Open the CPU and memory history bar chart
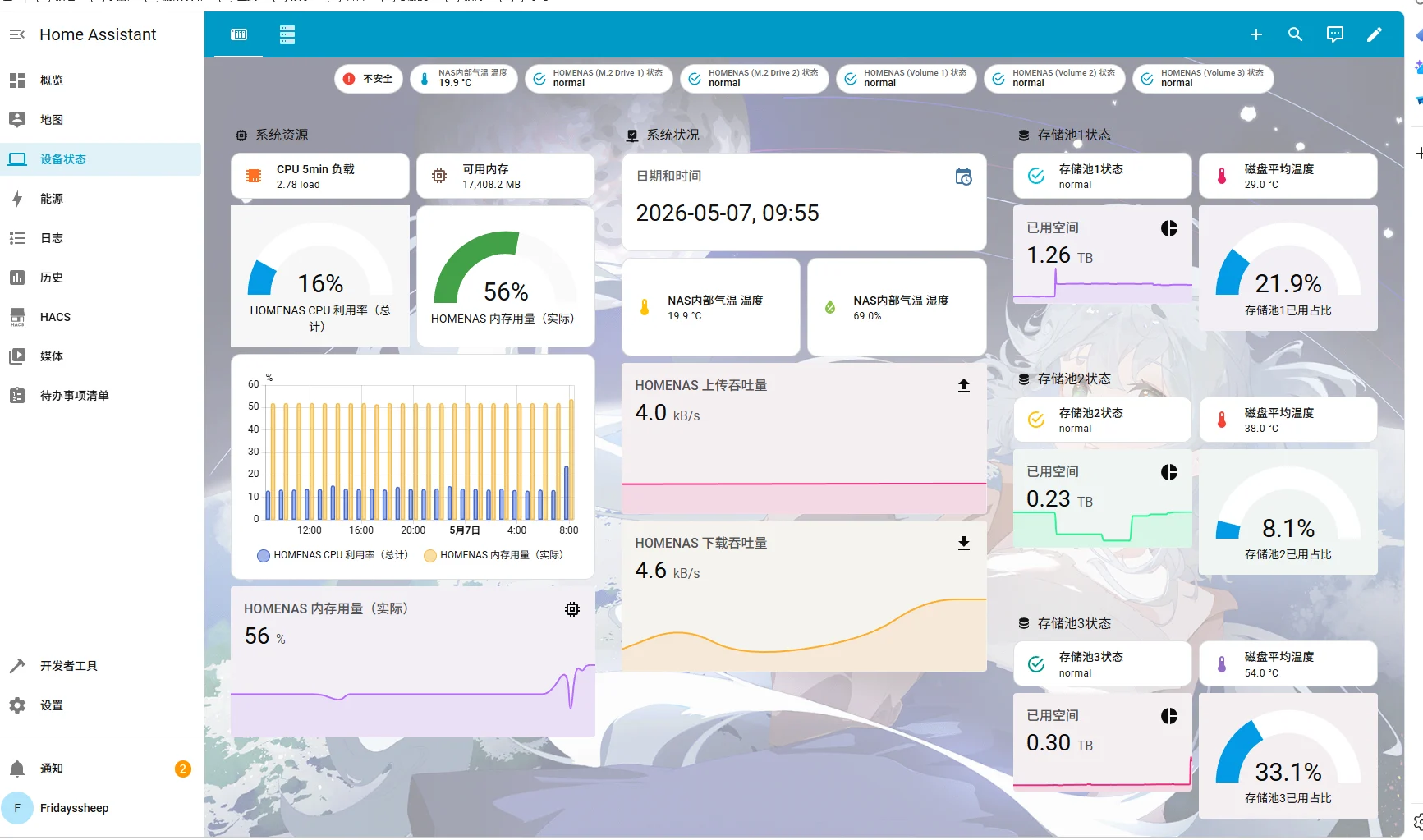Image resolution: width=1423 pixels, height=840 pixels. (x=413, y=466)
